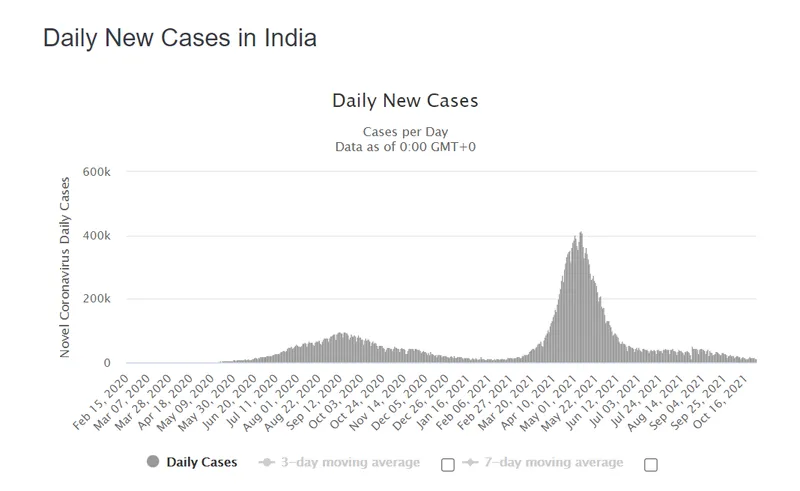800x491 pixels.
Task: Click the gray Daily Cases legend circle
Action: 153,462
